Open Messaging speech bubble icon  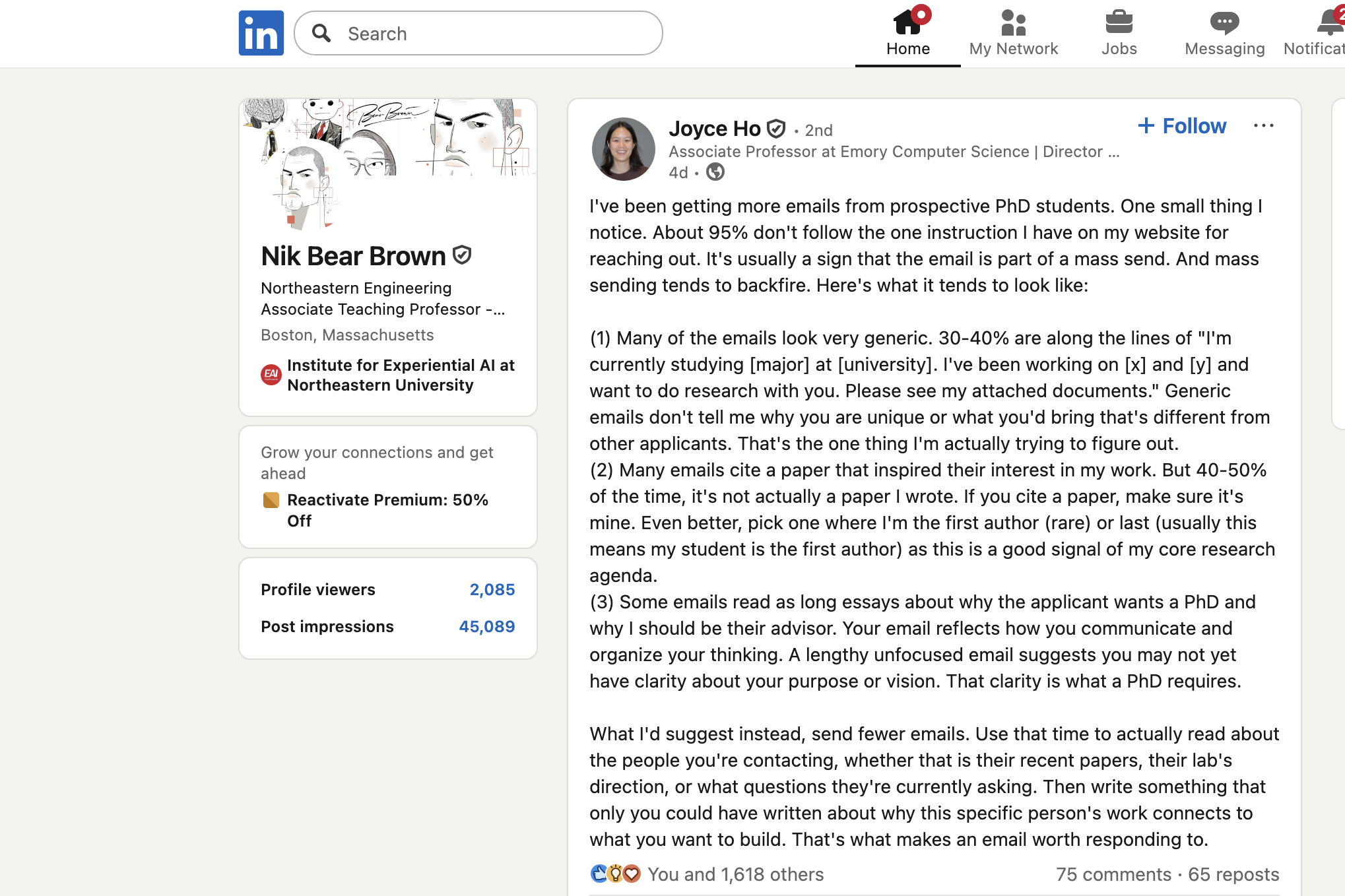click(x=1224, y=22)
